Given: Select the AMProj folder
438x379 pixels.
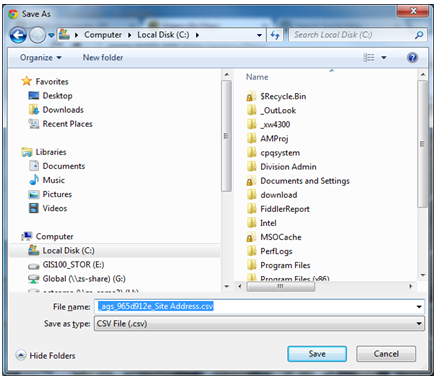Looking at the screenshot, I should pyautogui.click(x=274, y=139).
